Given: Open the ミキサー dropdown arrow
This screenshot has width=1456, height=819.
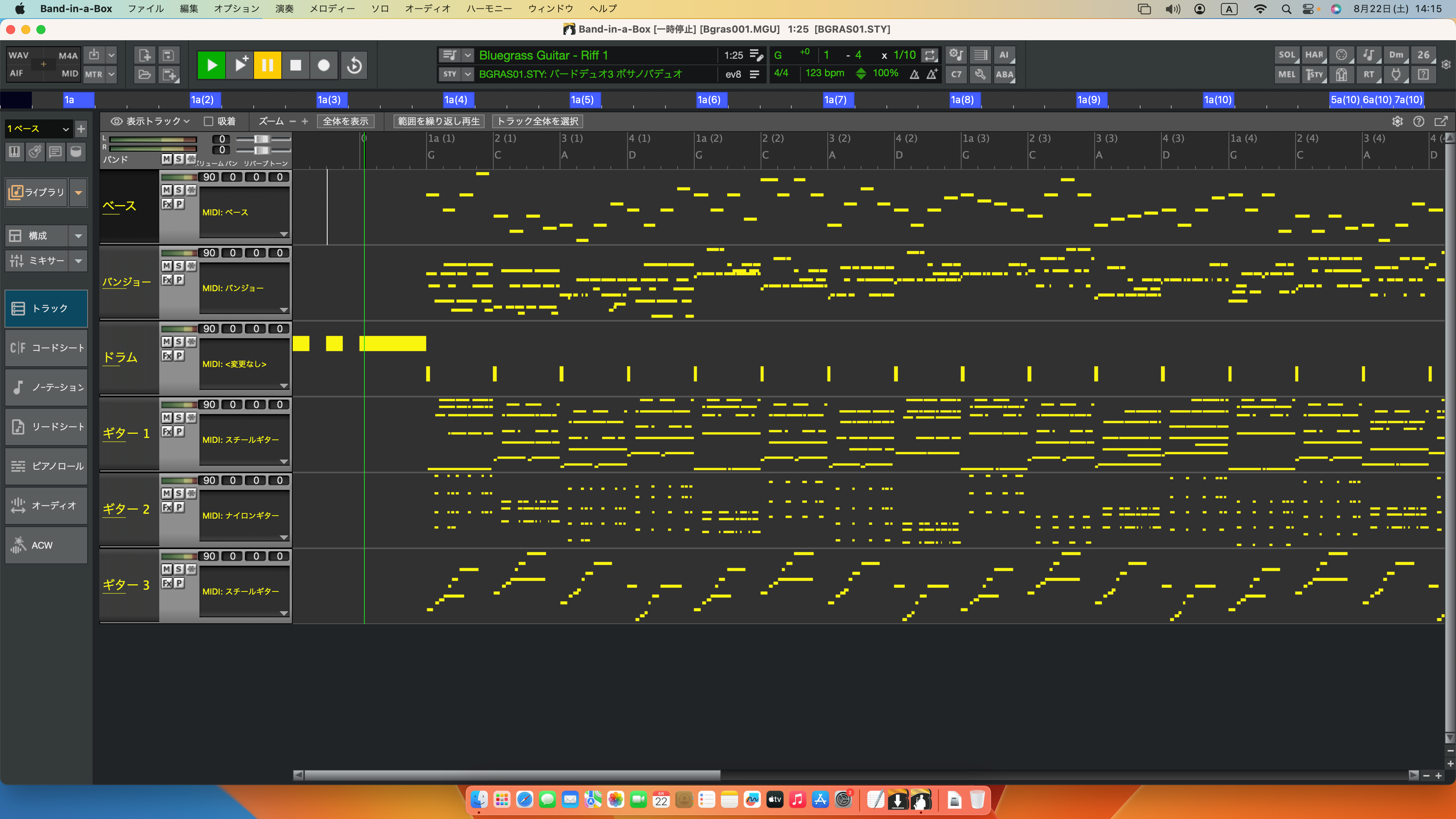Looking at the screenshot, I should tap(78, 260).
